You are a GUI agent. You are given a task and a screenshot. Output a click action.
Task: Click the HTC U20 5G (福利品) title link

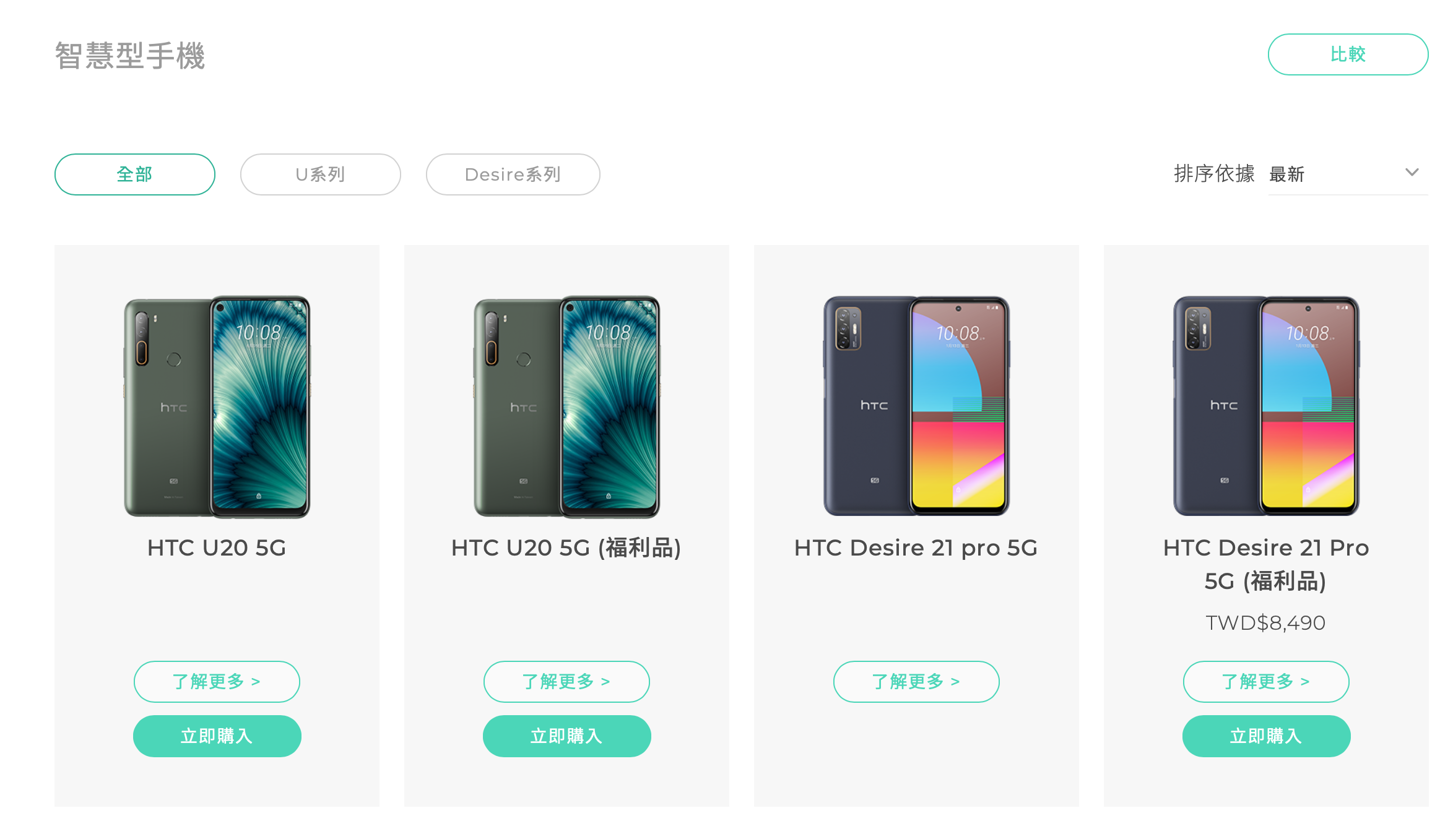pos(566,548)
